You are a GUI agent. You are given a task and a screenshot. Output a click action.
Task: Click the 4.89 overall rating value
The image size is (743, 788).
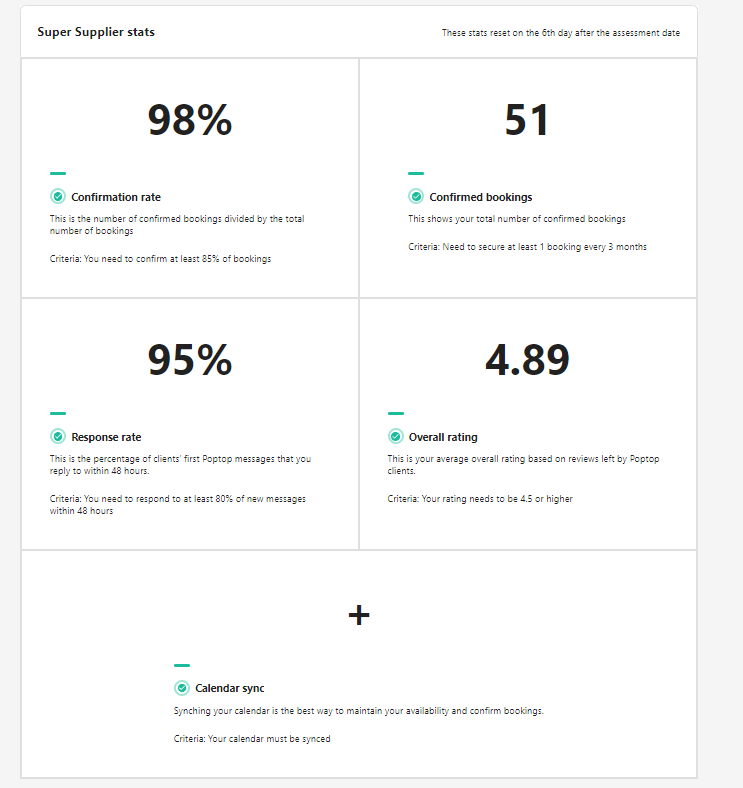click(527, 360)
